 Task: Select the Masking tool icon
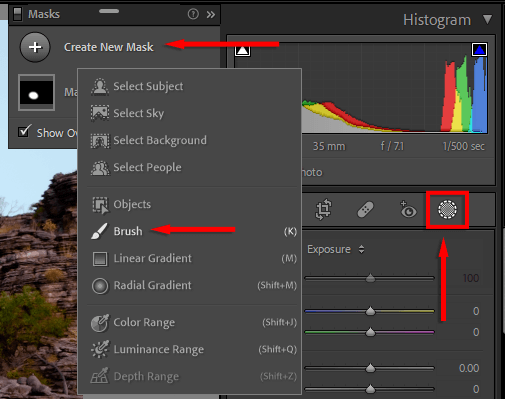point(447,210)
